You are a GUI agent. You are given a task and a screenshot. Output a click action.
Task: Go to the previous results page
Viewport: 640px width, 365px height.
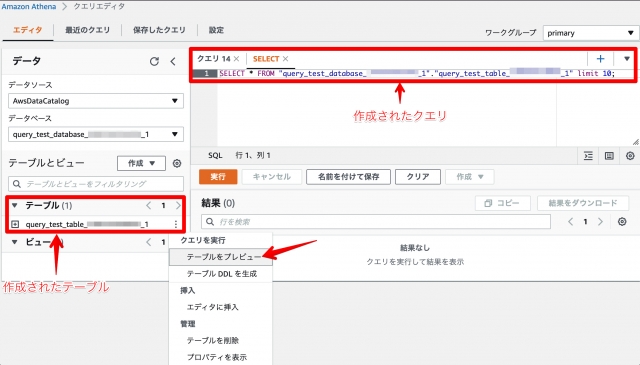point(571,222)
